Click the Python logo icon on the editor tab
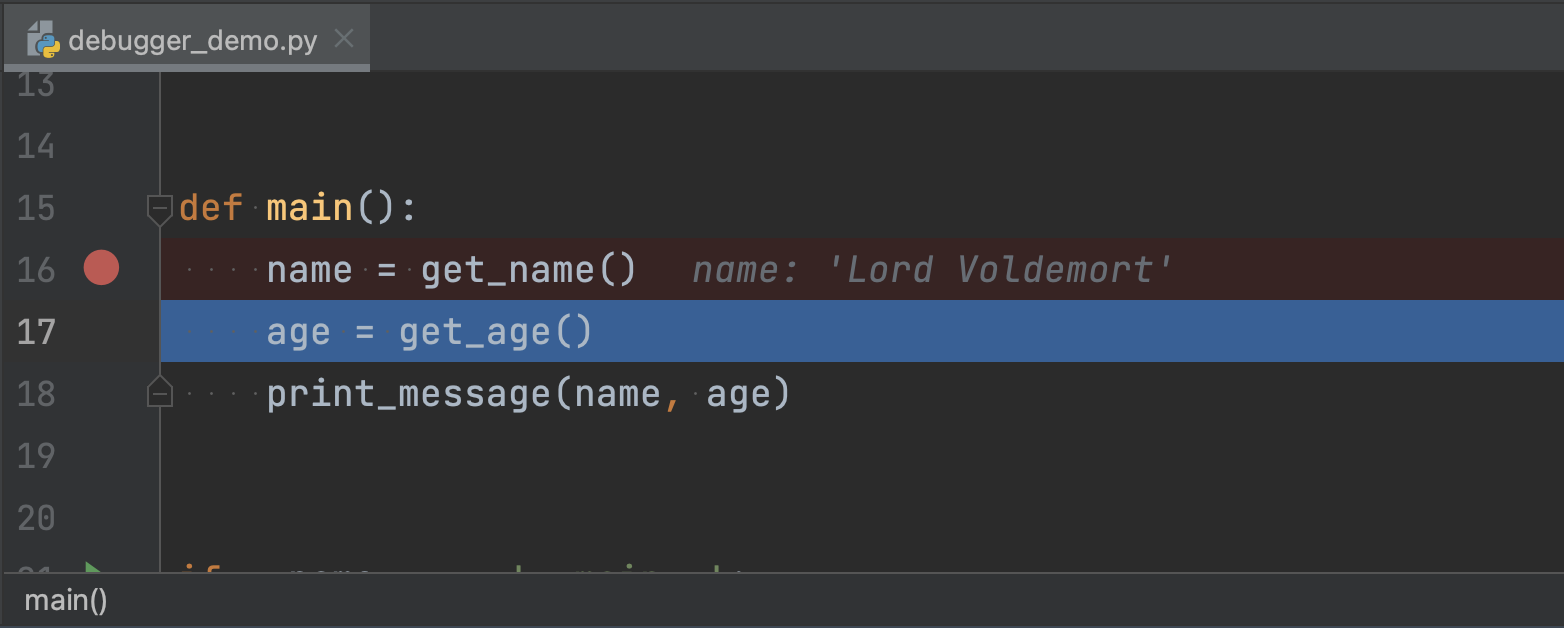The width and height of the screenshot is (1564, 628). [44, 40]
